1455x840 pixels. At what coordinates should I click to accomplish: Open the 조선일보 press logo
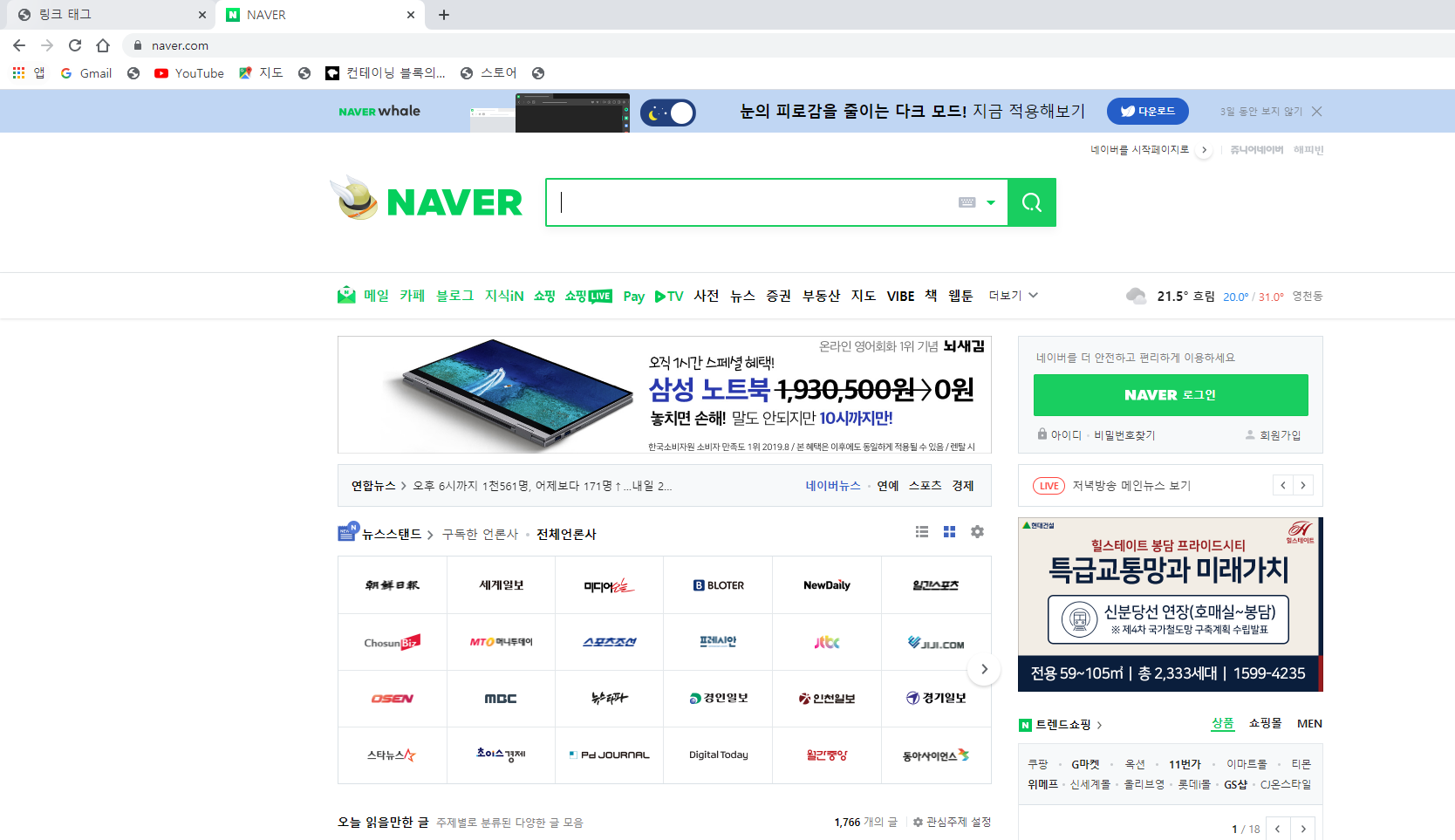pyautogui.click(x=393, y=585)
